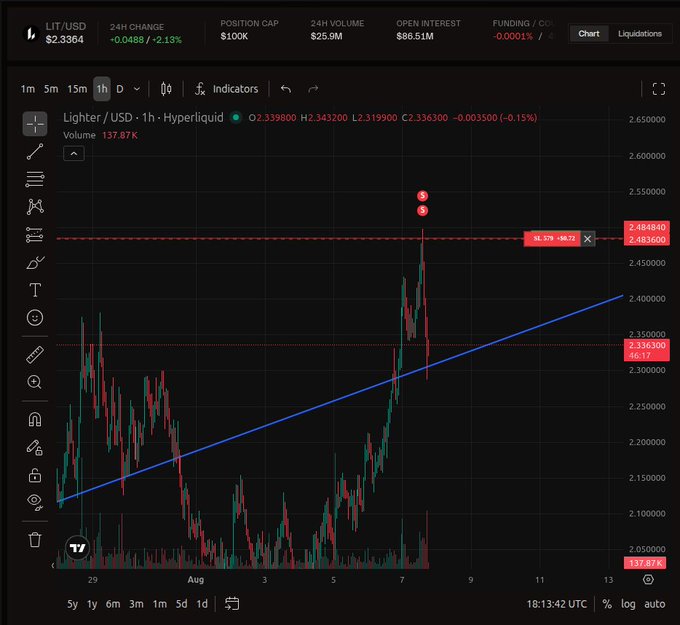The image size is (680, 625).
Task: Click the 24H Volume $25.9M value
Action: click(x=326, y=36)
